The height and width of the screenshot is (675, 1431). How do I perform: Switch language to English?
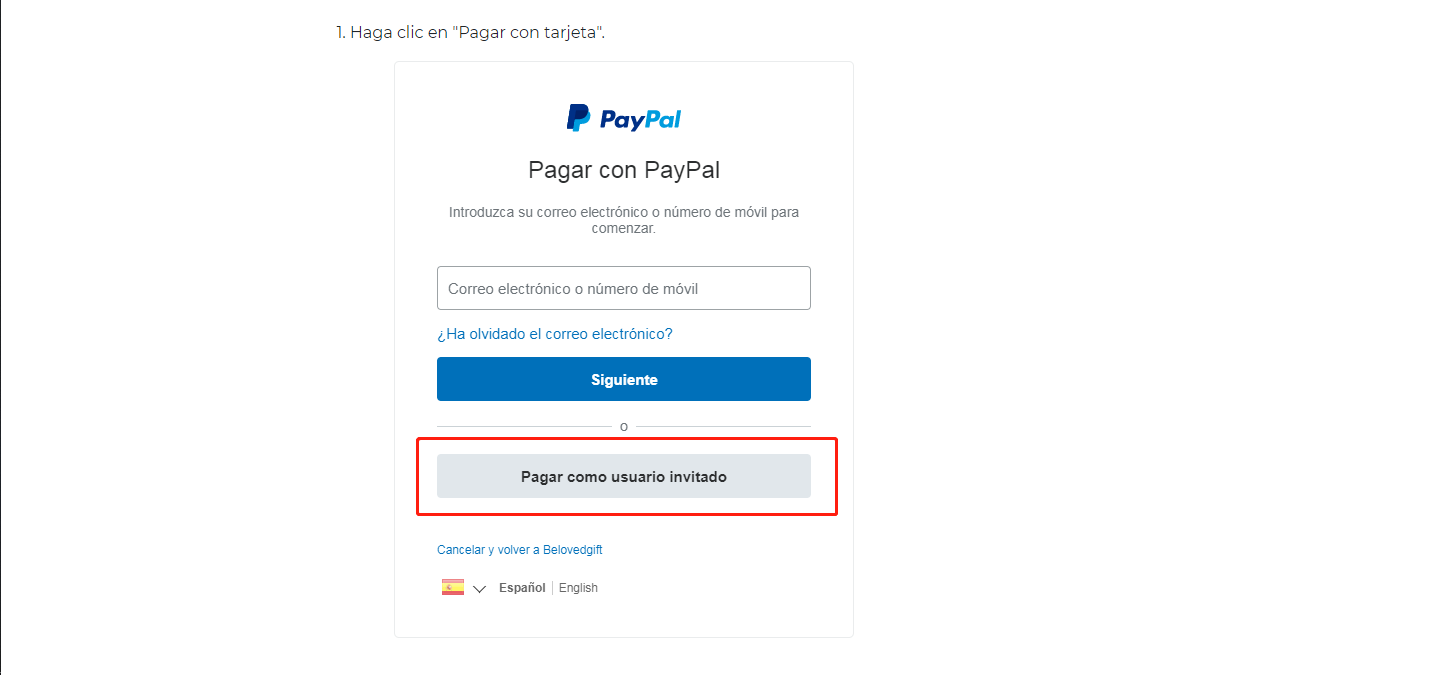click(578, 588)
